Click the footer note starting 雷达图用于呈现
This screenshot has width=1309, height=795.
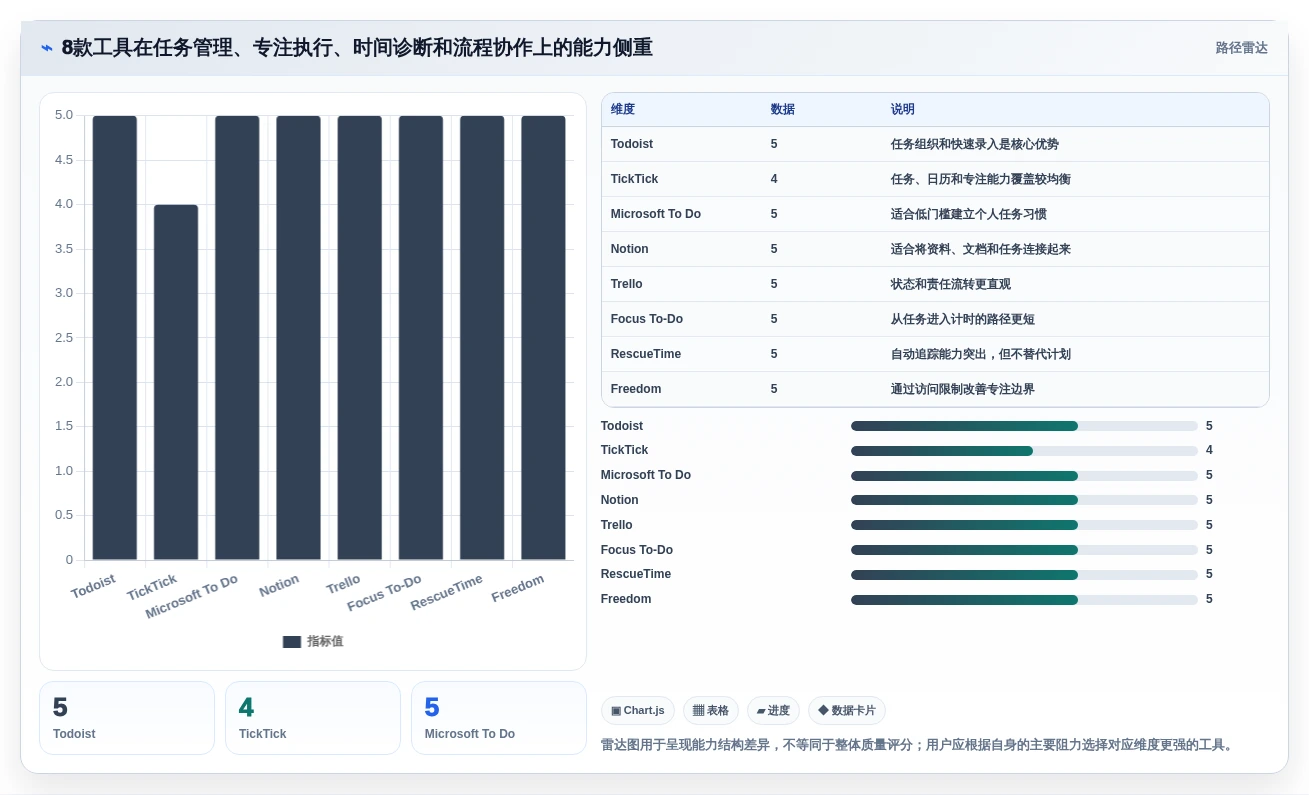pos(919,745)
